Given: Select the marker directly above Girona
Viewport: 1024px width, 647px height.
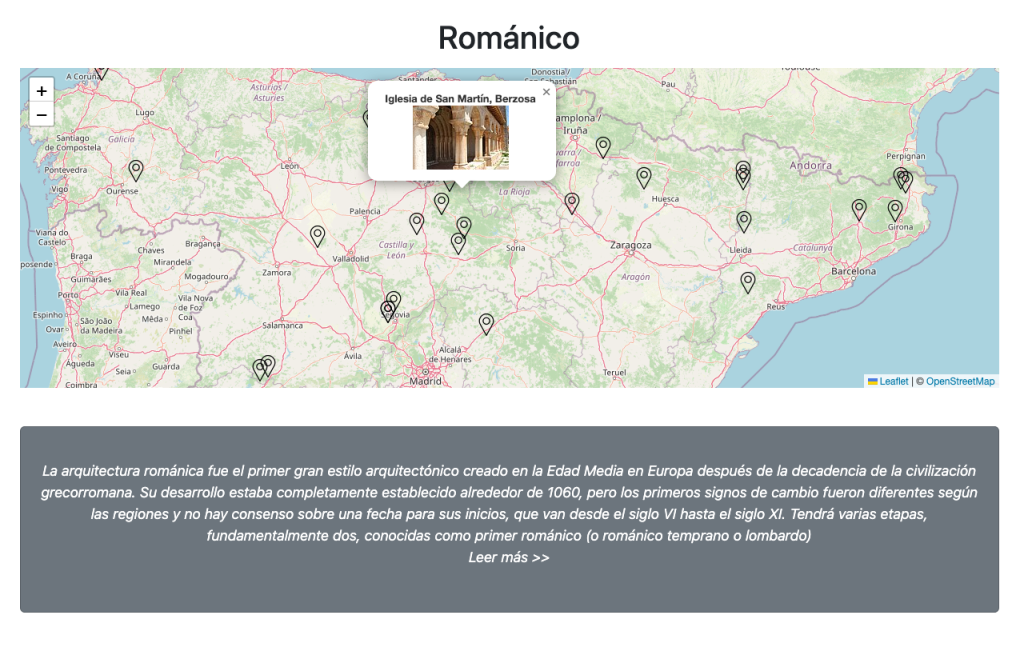Looking at the screenshot, I should tap(895, 210).
